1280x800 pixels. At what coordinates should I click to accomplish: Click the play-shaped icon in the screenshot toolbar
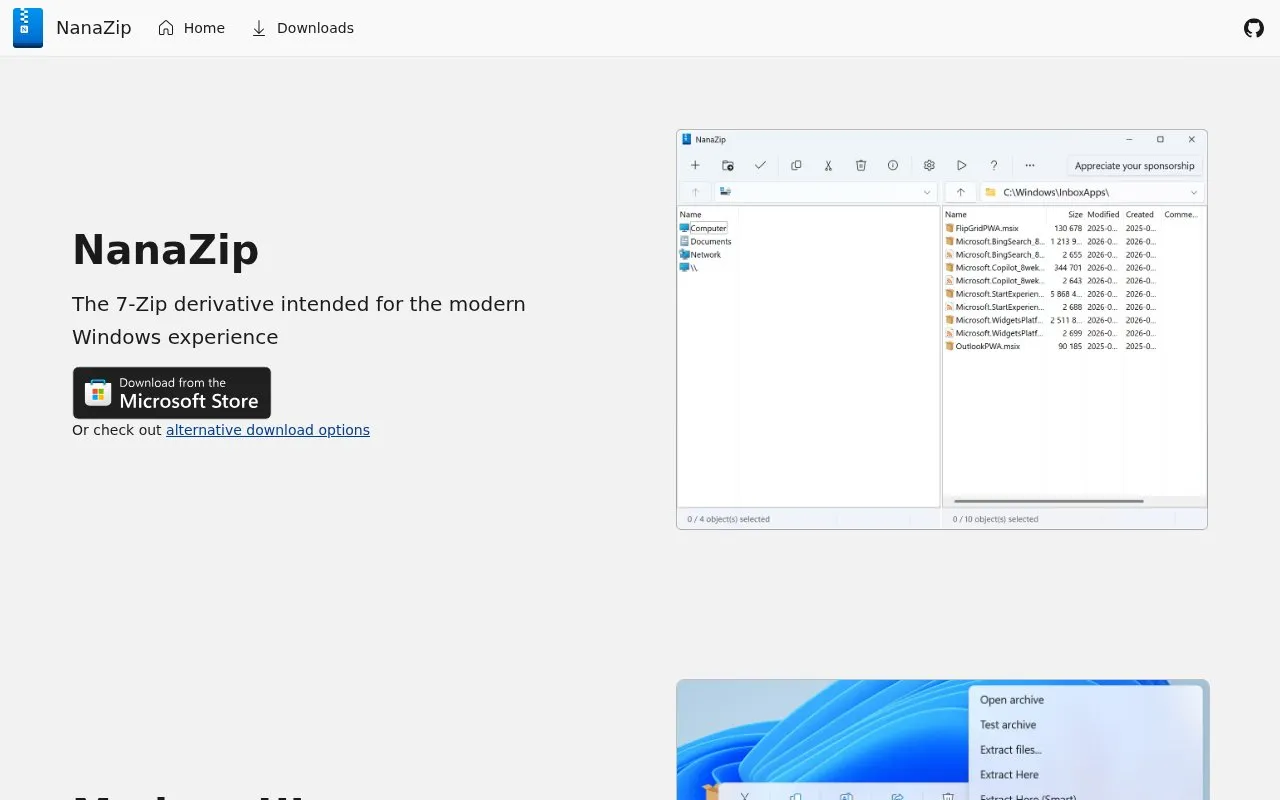click(961, 165)
